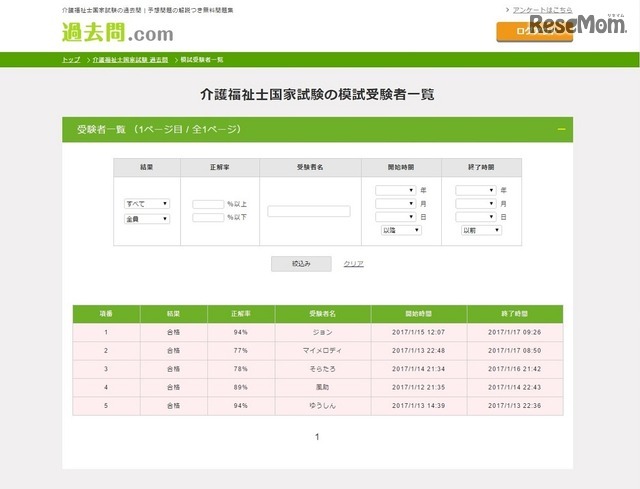Open the 終了時間 day (日) dropdown
Image resolution: width=640 pixels, height=489 pixels.
click(475, 217)
